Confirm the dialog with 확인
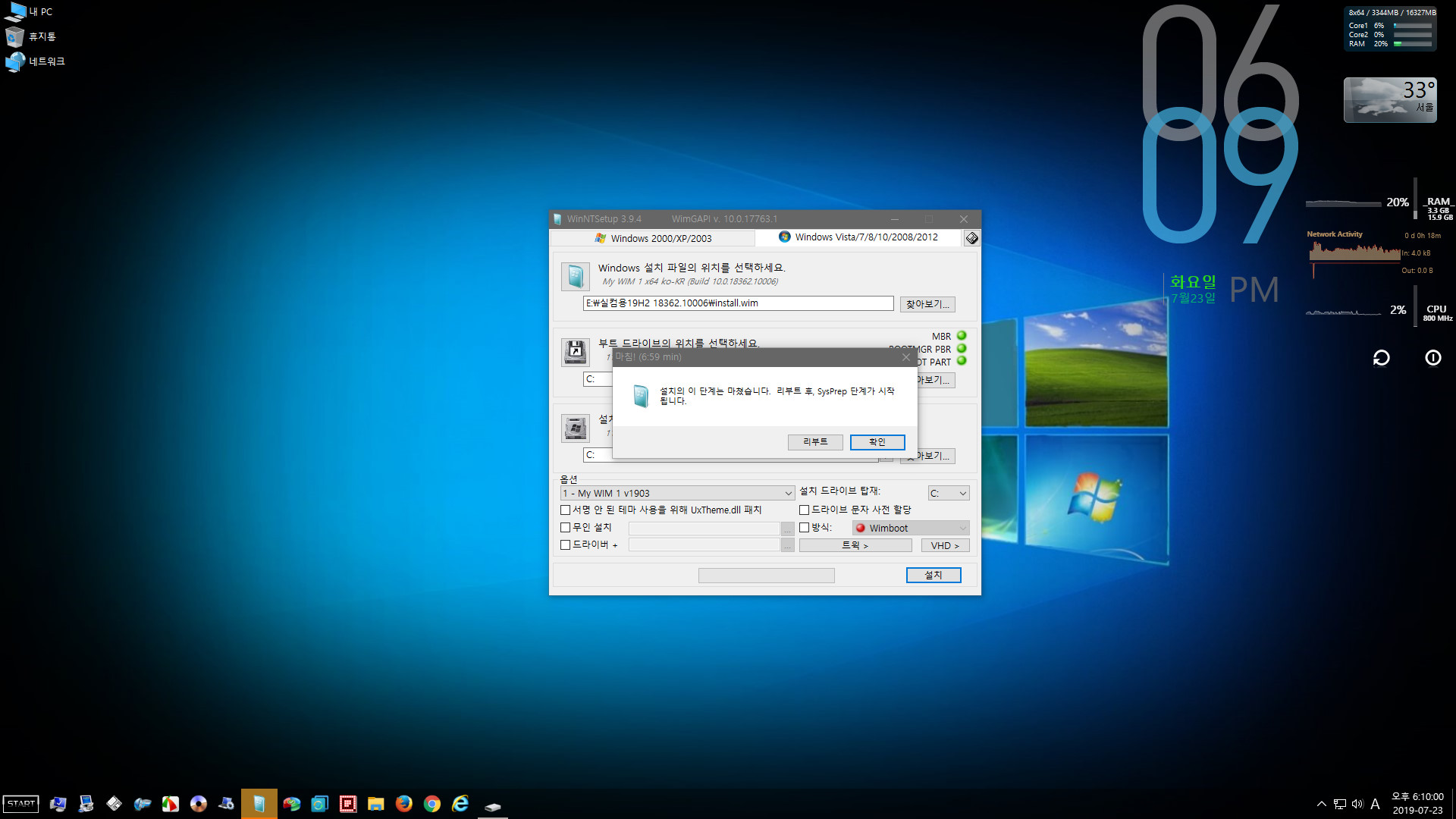Viewport: 1456px width, 819px height. pos(877,442)
